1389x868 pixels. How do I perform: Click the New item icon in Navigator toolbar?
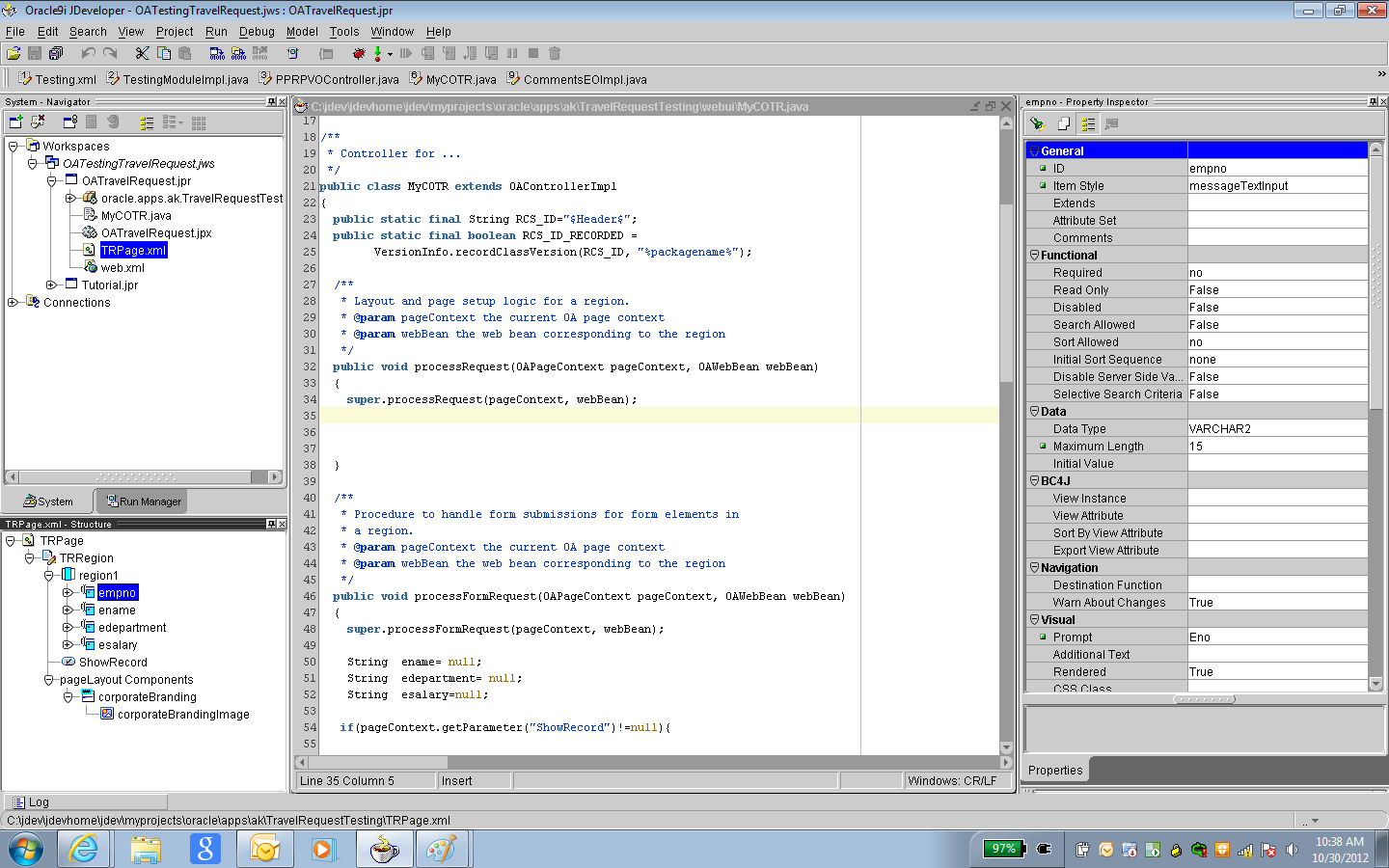(x=15, y=122)
